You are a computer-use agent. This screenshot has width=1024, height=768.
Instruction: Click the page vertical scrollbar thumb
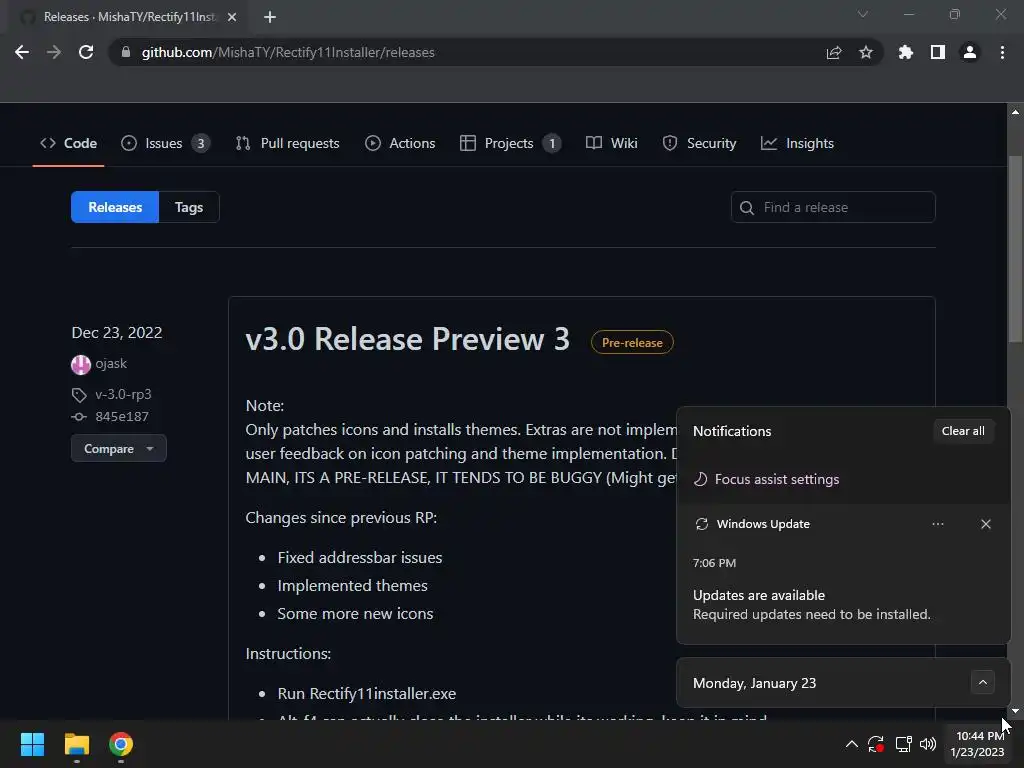pos(1015,248)
